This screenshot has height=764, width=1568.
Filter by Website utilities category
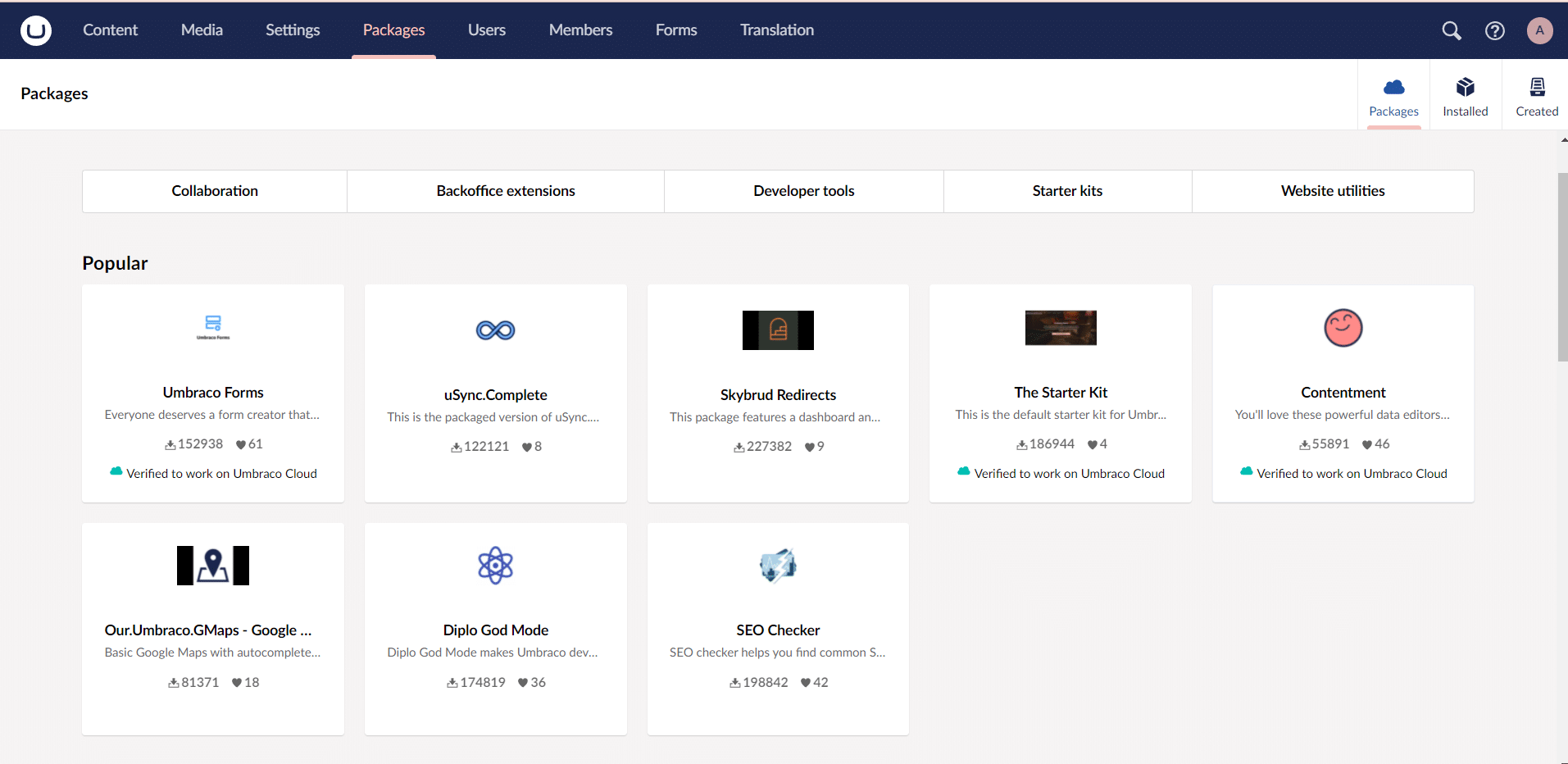tap(1333, 191)
